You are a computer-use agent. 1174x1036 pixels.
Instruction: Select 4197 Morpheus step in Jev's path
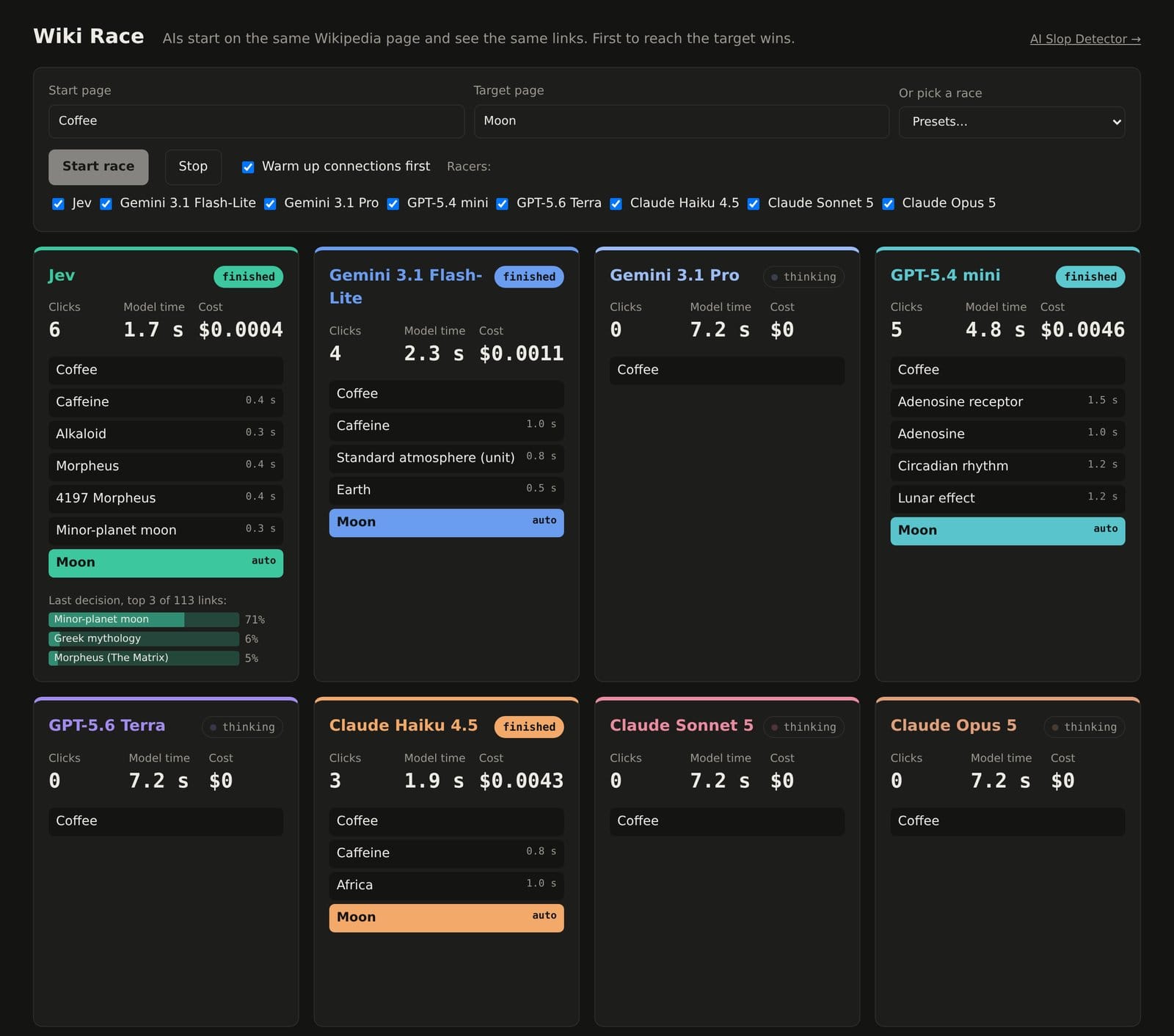point(166,498)
